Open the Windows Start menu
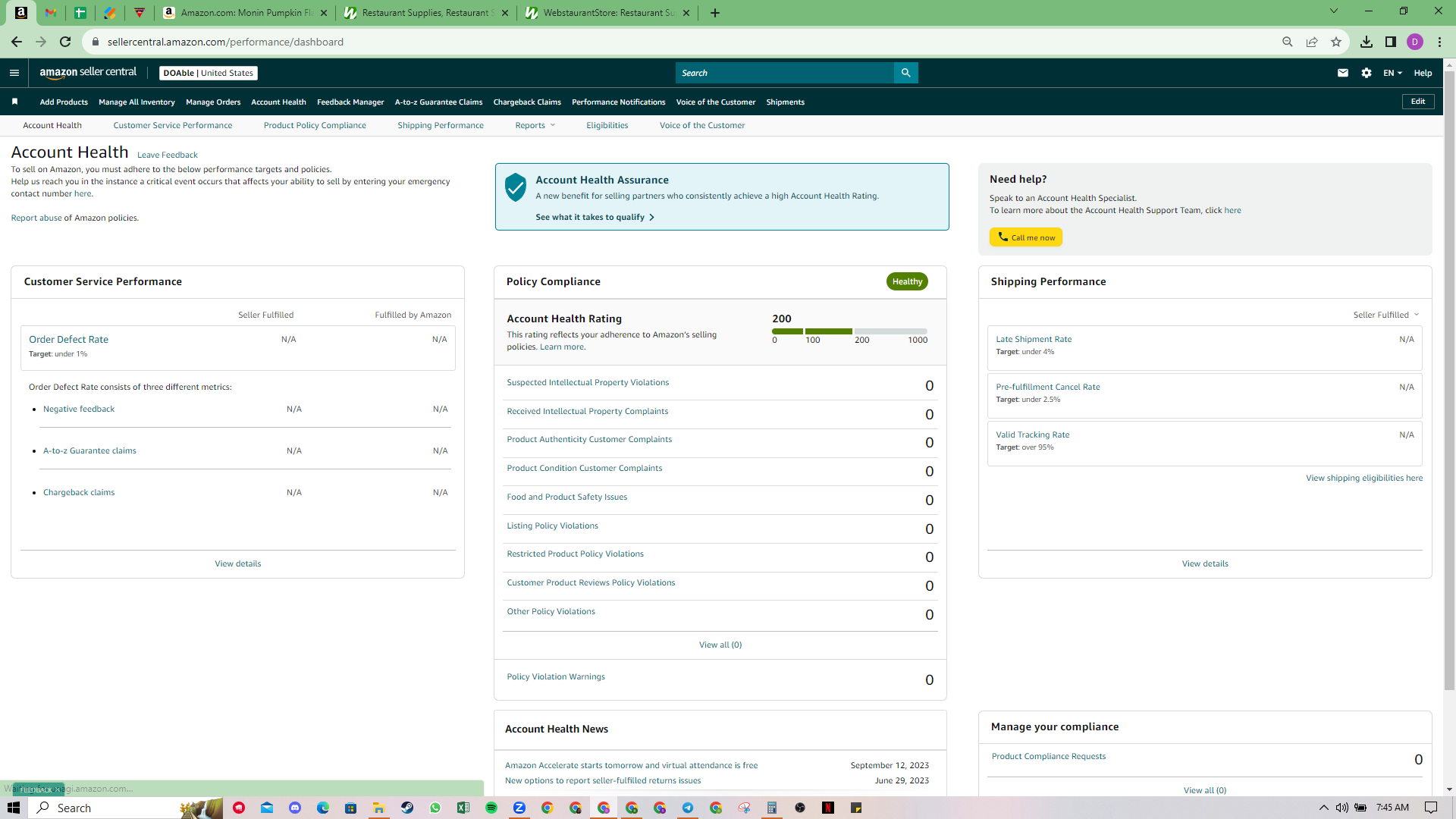Viewport: 1456px width, 819px height. 14,808
